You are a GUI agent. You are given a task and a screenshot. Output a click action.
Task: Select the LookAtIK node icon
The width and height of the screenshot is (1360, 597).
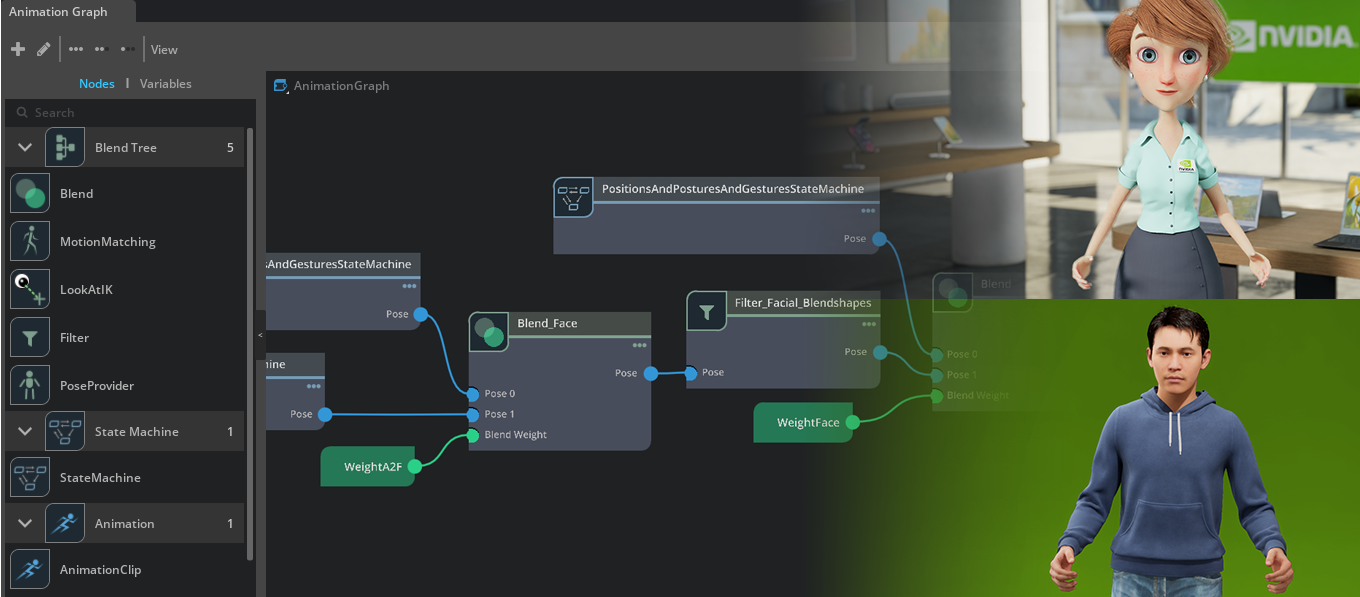click(x=30, y=290)
